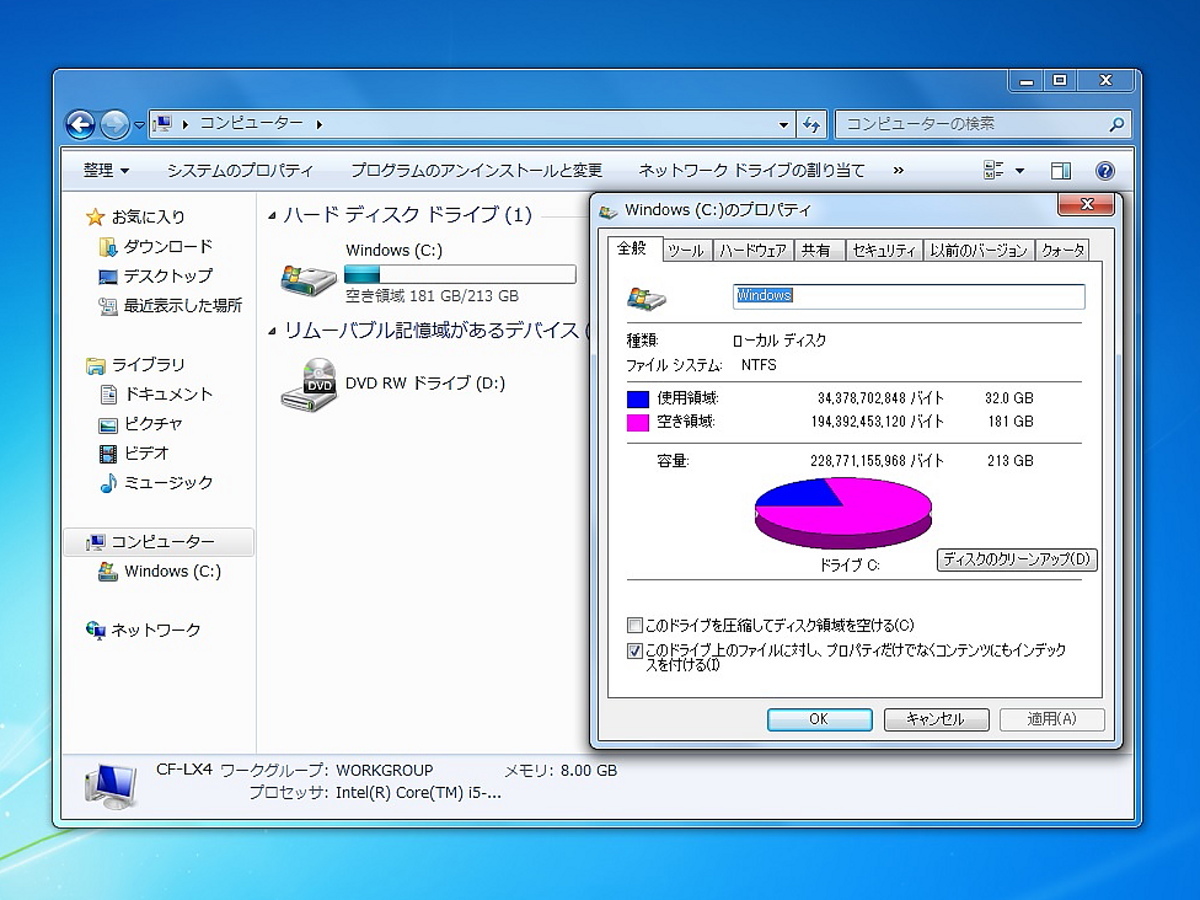Click OK in properties dialog
This screenshot has height=900, width=1200.
(819, 719)
